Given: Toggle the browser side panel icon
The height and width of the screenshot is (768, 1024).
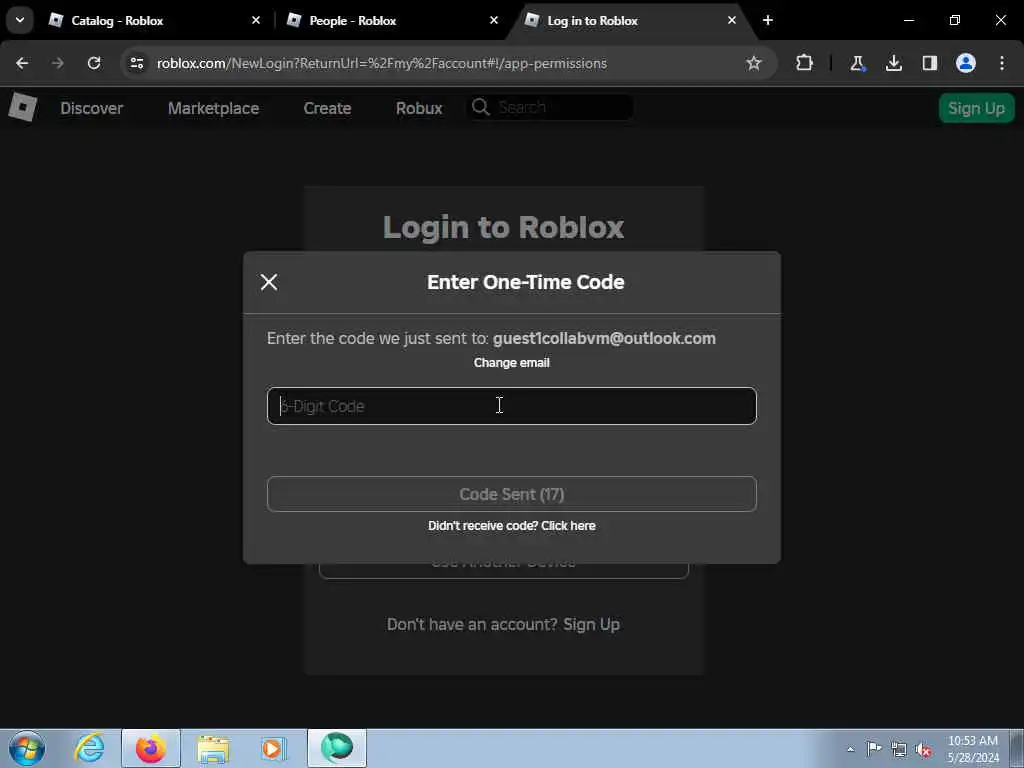Looking at the screenshot, I should (x=929, y=63).
